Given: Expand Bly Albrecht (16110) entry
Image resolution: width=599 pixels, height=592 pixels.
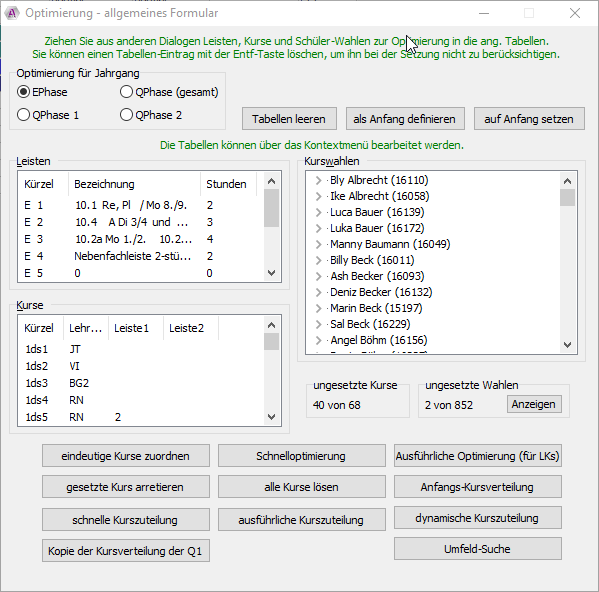Looking at the screenshot, I should tap(319, 180).
